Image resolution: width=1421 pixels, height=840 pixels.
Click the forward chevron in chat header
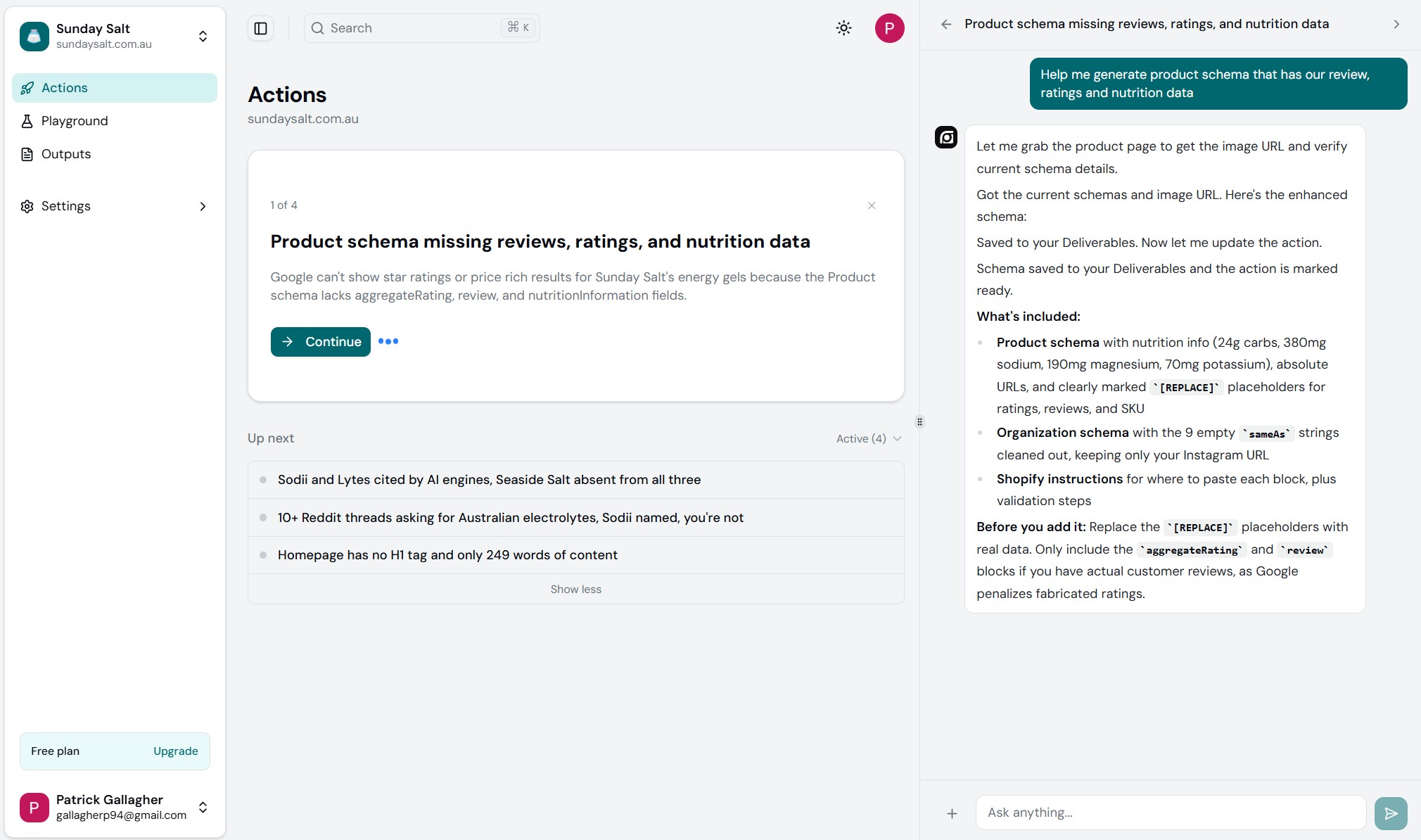[x=1396, y=24]
